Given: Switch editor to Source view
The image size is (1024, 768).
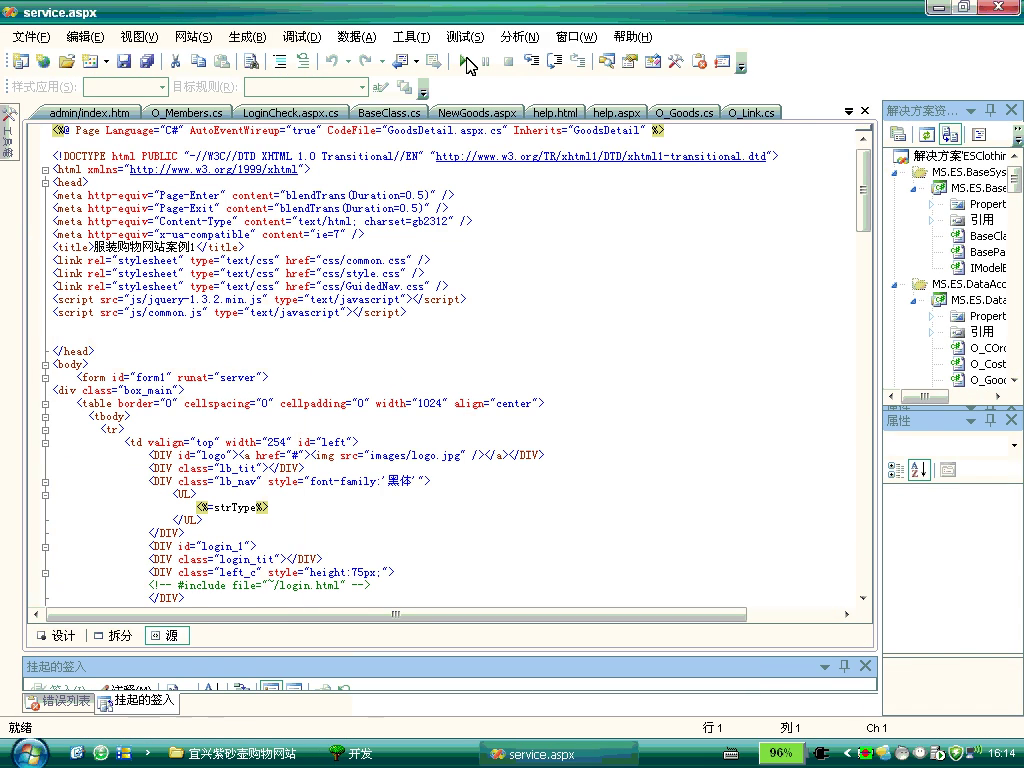Looking at the screenshot, I should [167, 635].
